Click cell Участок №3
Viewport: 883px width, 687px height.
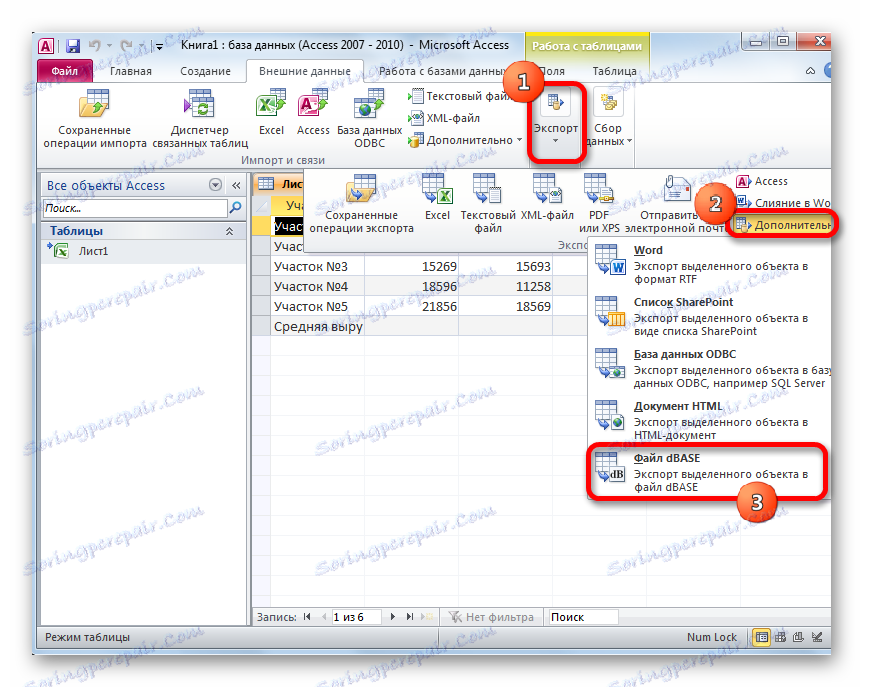(x=318, y=266)
